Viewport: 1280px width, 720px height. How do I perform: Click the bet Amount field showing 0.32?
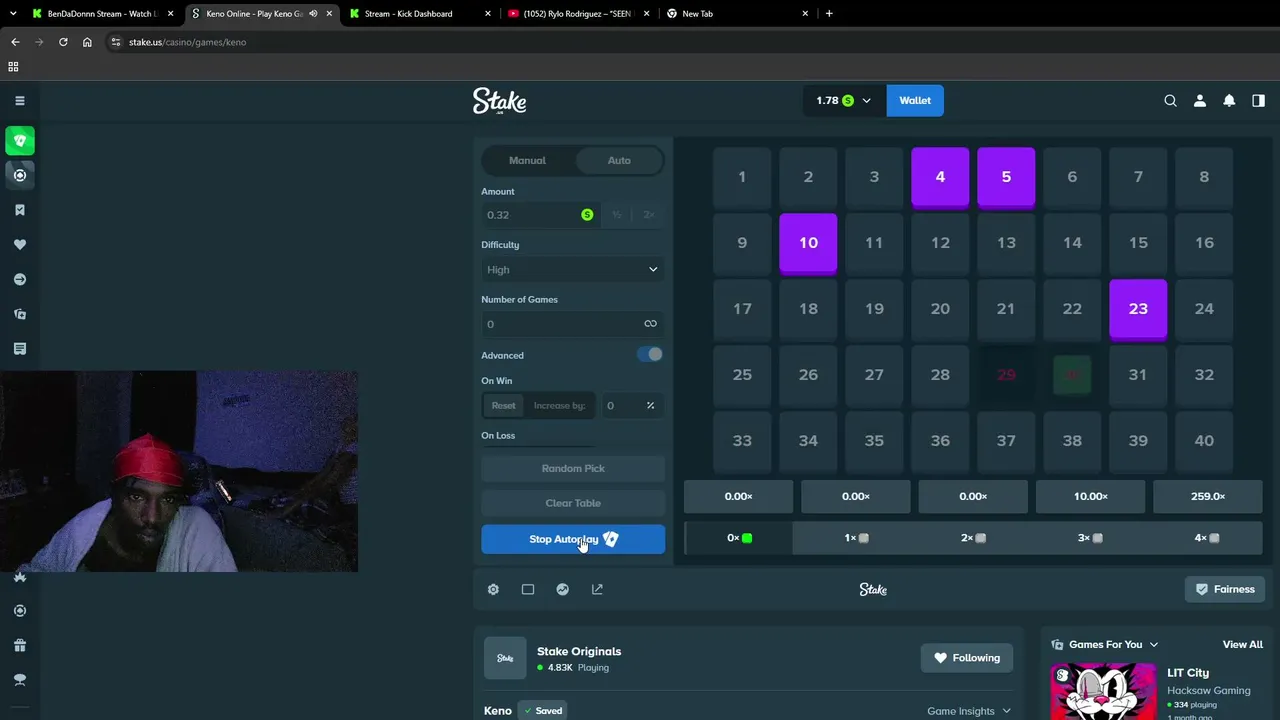point(541,215)
